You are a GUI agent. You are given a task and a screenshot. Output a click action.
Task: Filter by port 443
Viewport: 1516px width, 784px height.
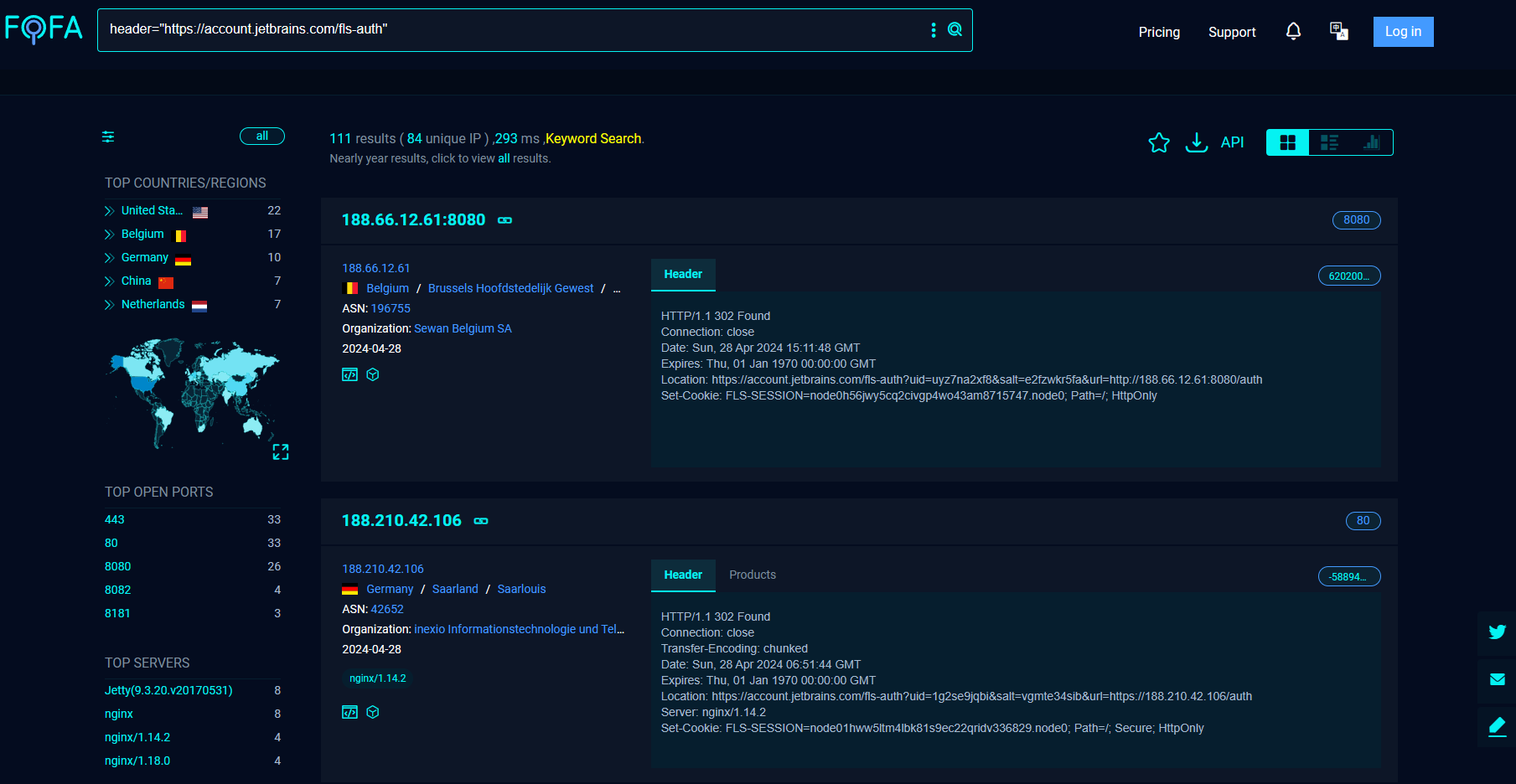click(115, 519)
